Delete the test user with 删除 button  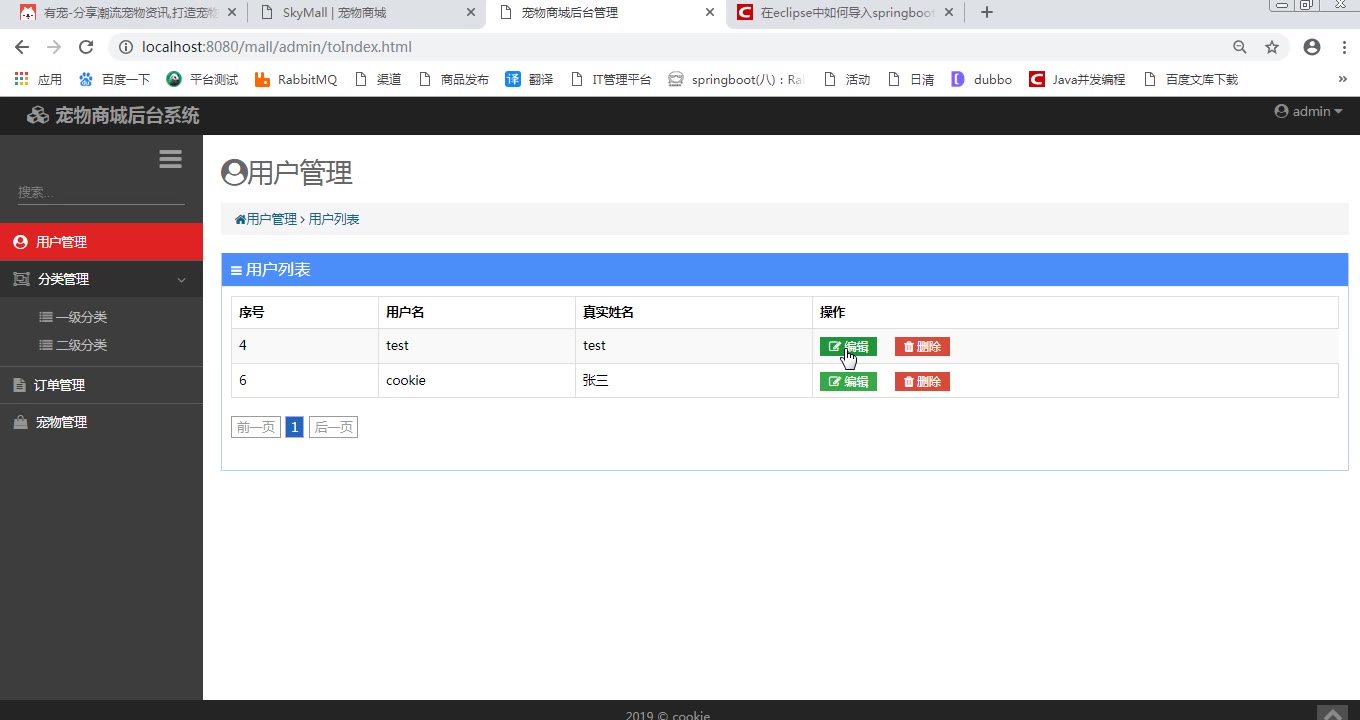click(x=922, y=347)
